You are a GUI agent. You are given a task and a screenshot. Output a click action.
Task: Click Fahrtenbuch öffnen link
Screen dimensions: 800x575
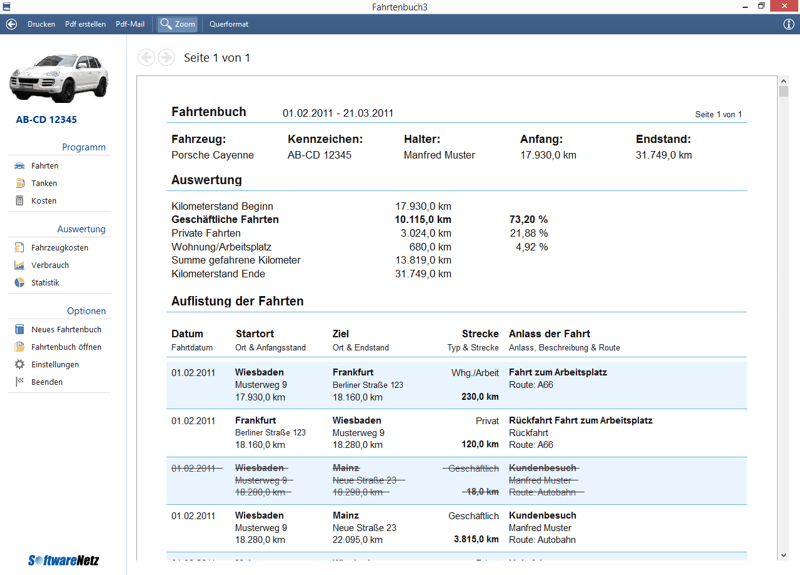point(66,347)
